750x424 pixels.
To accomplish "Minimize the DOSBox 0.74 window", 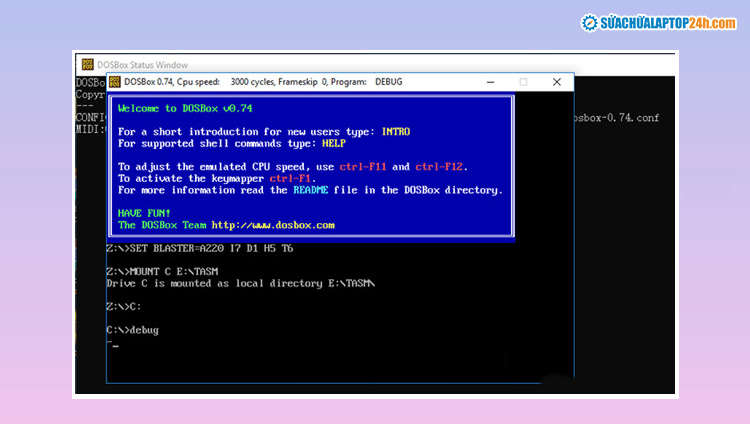I will pyautogui.click(x=489, y=81).
